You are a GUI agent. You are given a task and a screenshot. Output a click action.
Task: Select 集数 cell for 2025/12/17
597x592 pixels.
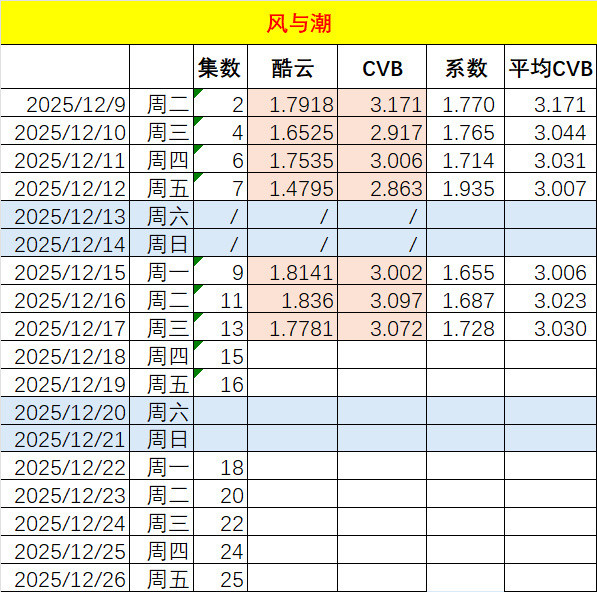pos(220,327)
